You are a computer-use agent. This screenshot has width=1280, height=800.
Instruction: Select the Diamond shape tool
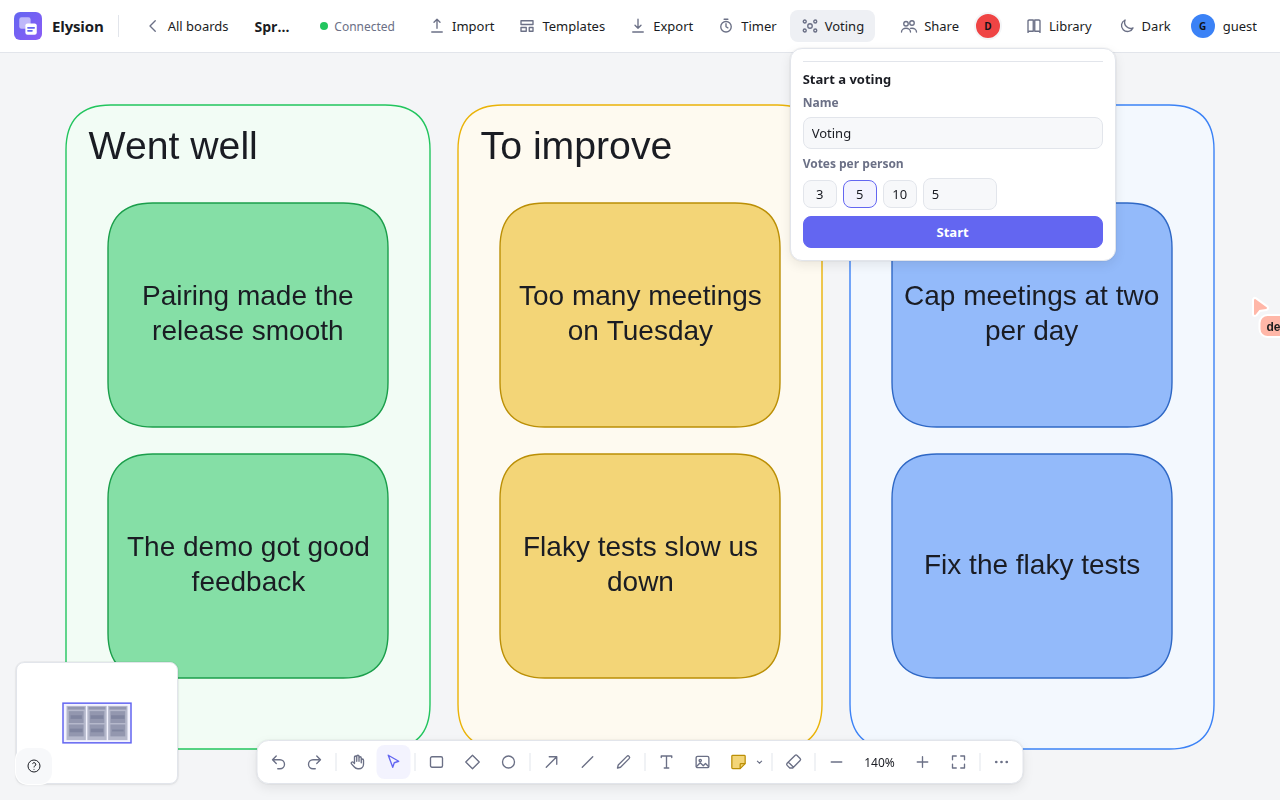(x=472, y=762)
